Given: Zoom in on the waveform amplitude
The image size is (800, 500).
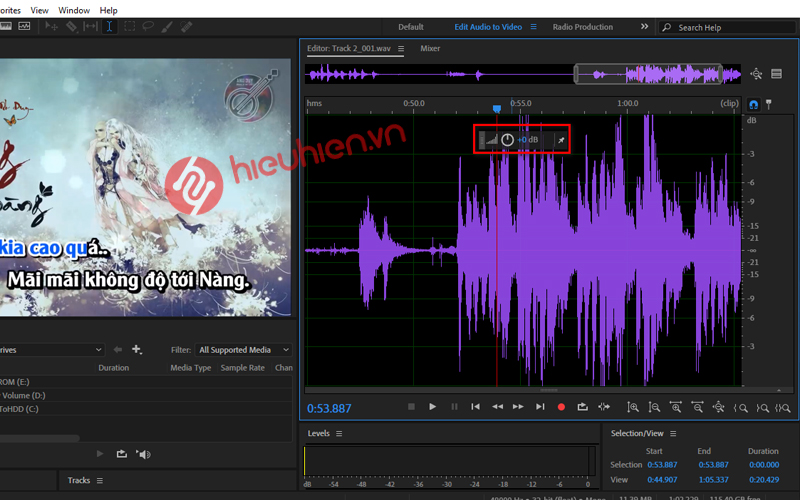Looking at the screenshot, I should (633, 407).
